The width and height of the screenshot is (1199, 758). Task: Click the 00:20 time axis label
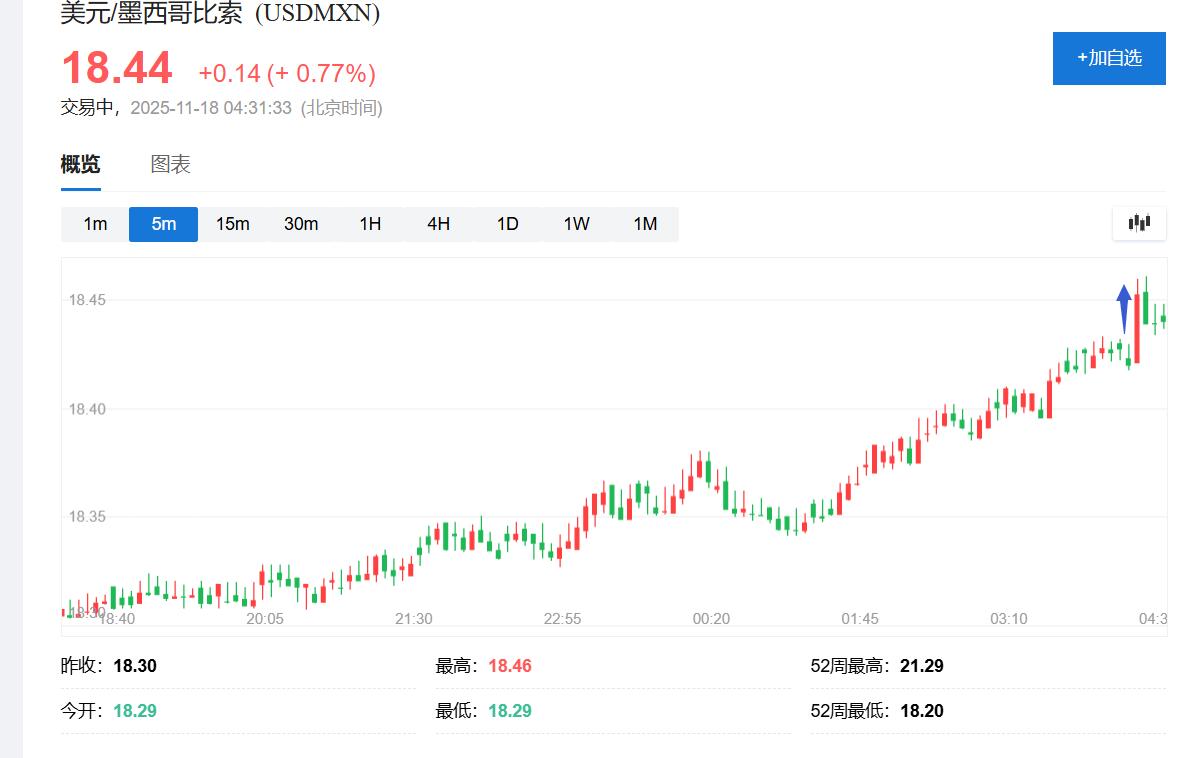click(x=711, y=619)
